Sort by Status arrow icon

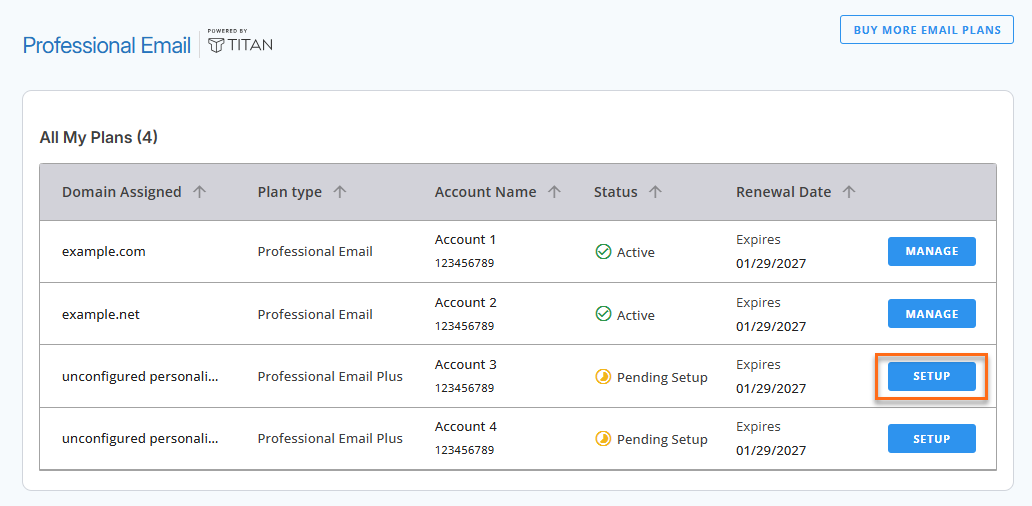655,192
